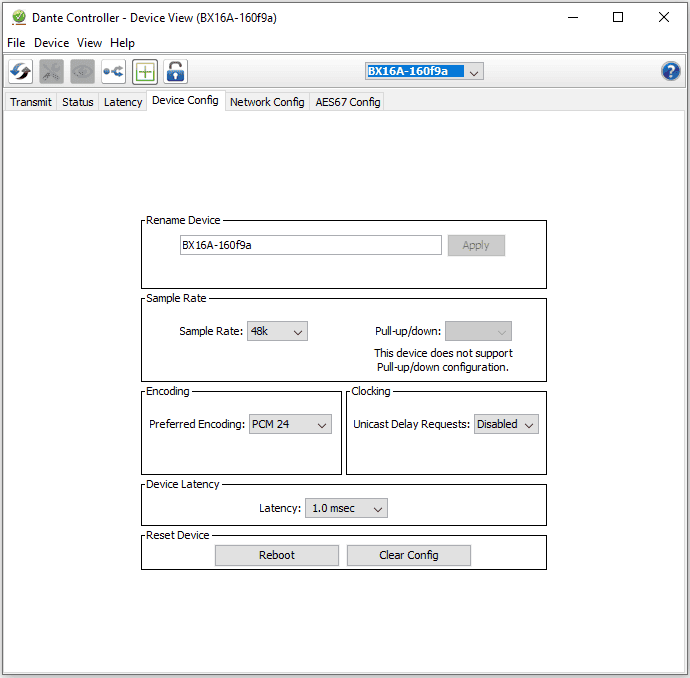This screenshot has height=678, width=690.
Task: Open the Device menu
Action: click(x=52, y=43)
